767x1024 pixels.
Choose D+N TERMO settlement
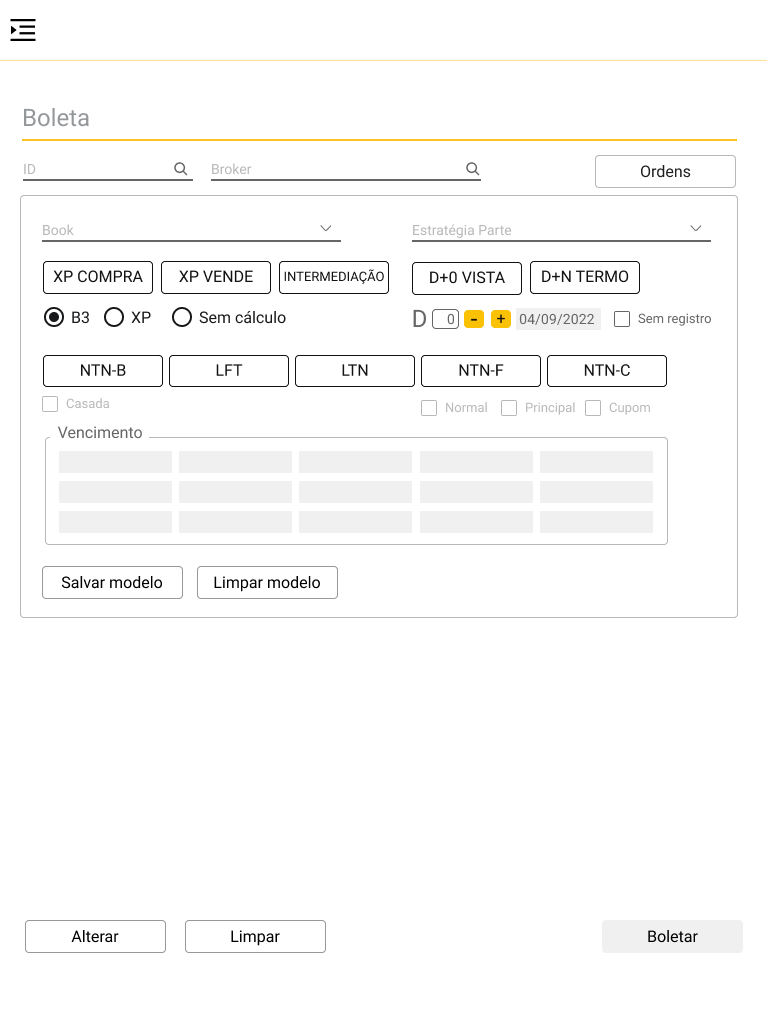point(585,277)
